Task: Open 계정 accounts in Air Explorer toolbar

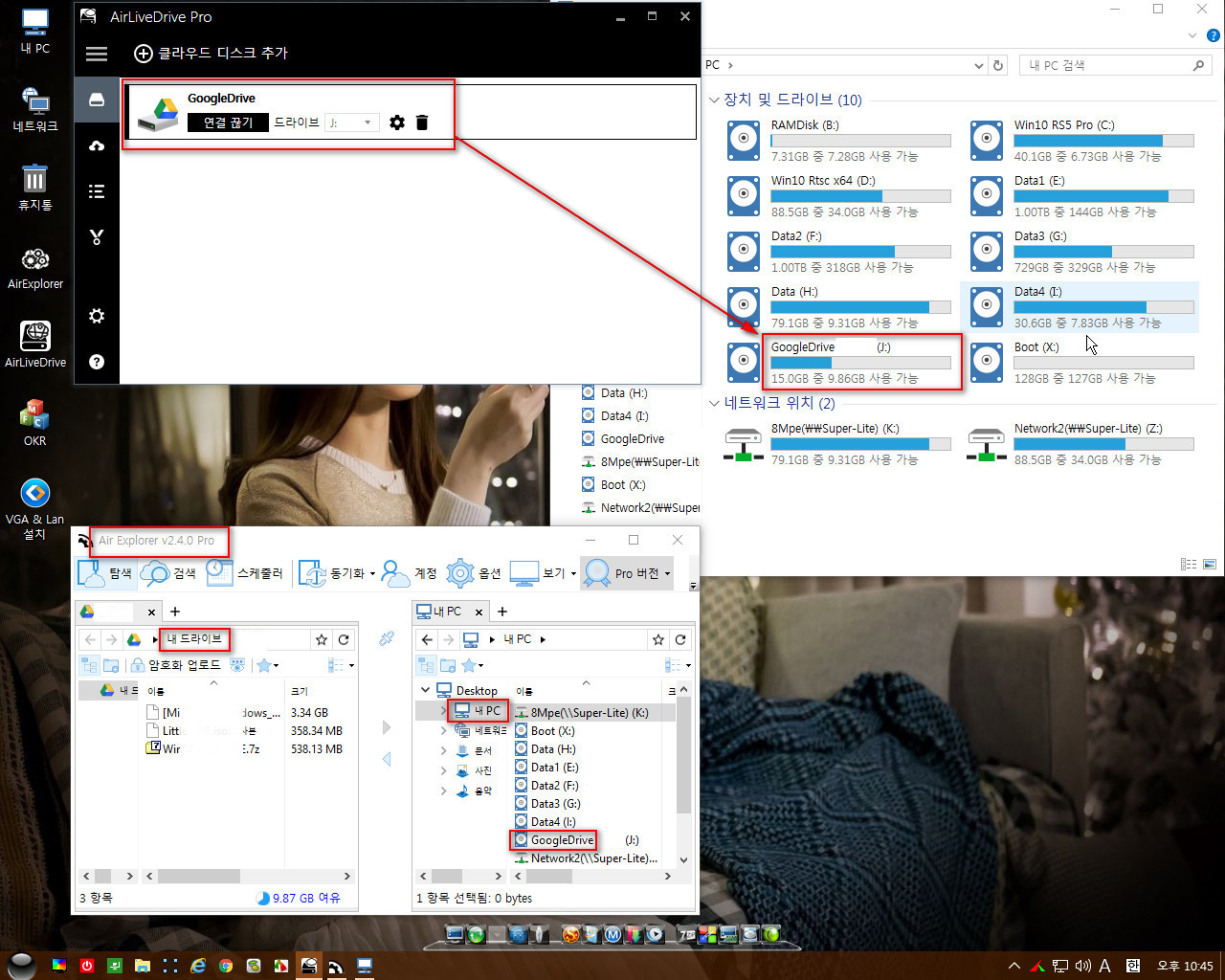Action: [x=409, y=573]
